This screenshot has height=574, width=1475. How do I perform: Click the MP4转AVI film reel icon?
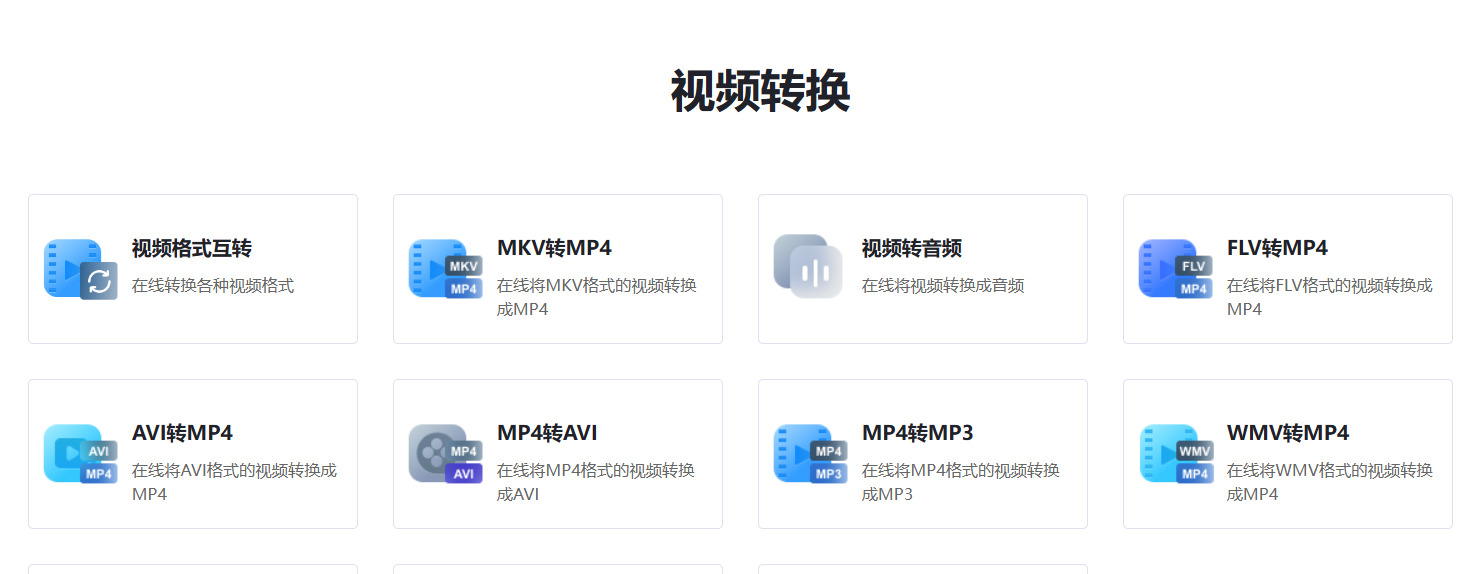point(446,454)
